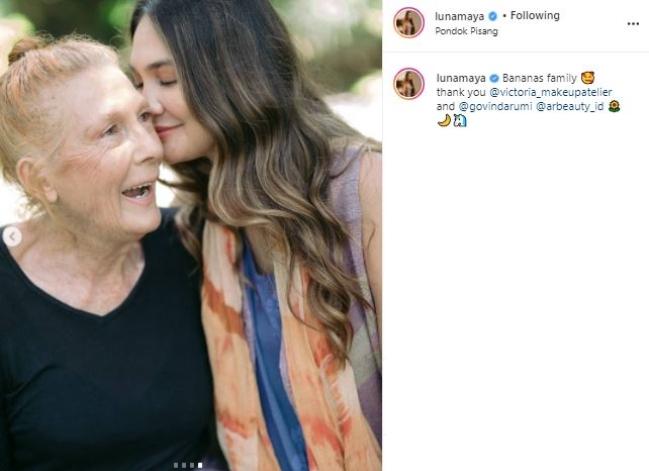Click the avatar beside the caption
649x471 pixels.
coord(408,83)
